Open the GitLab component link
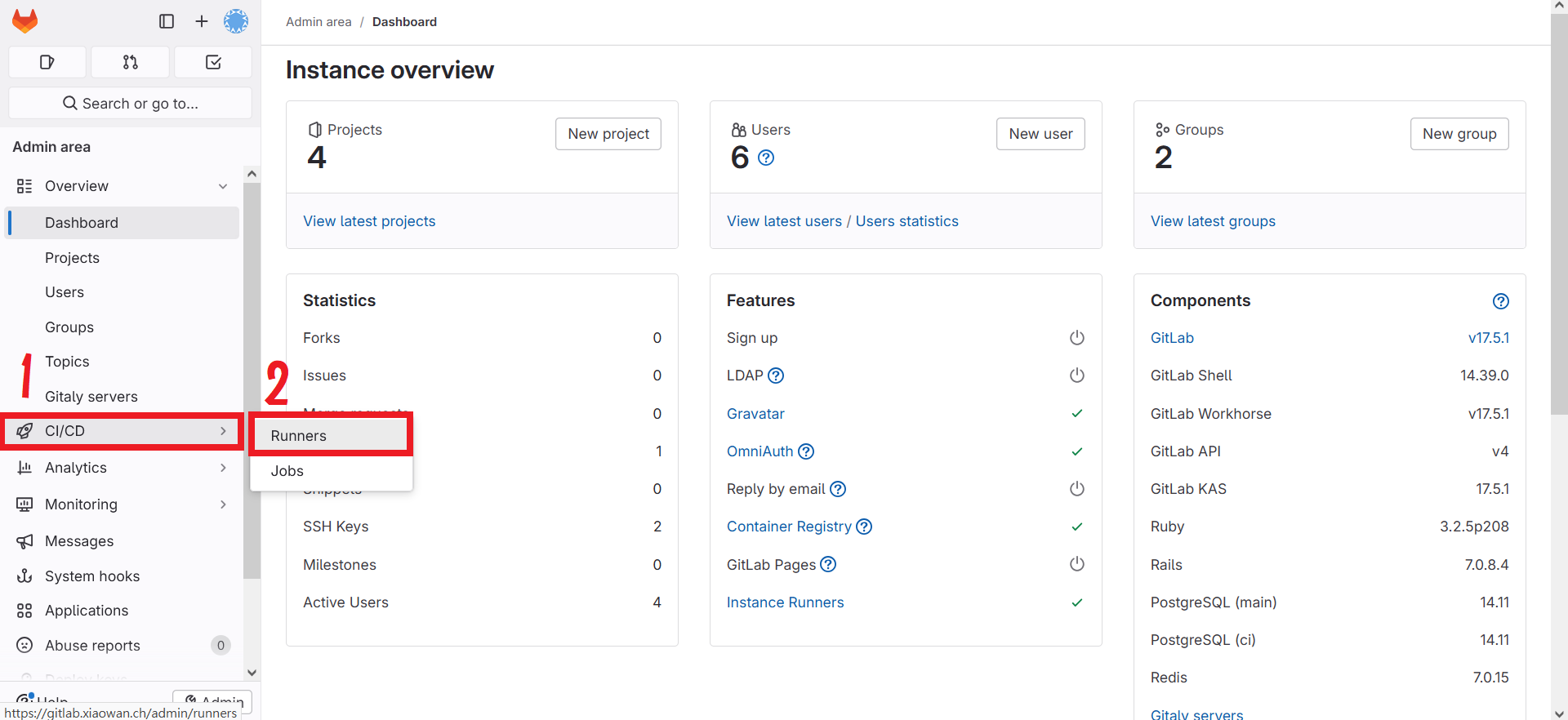Screen dimensions: 1568x720 [x=1172, y=338]
